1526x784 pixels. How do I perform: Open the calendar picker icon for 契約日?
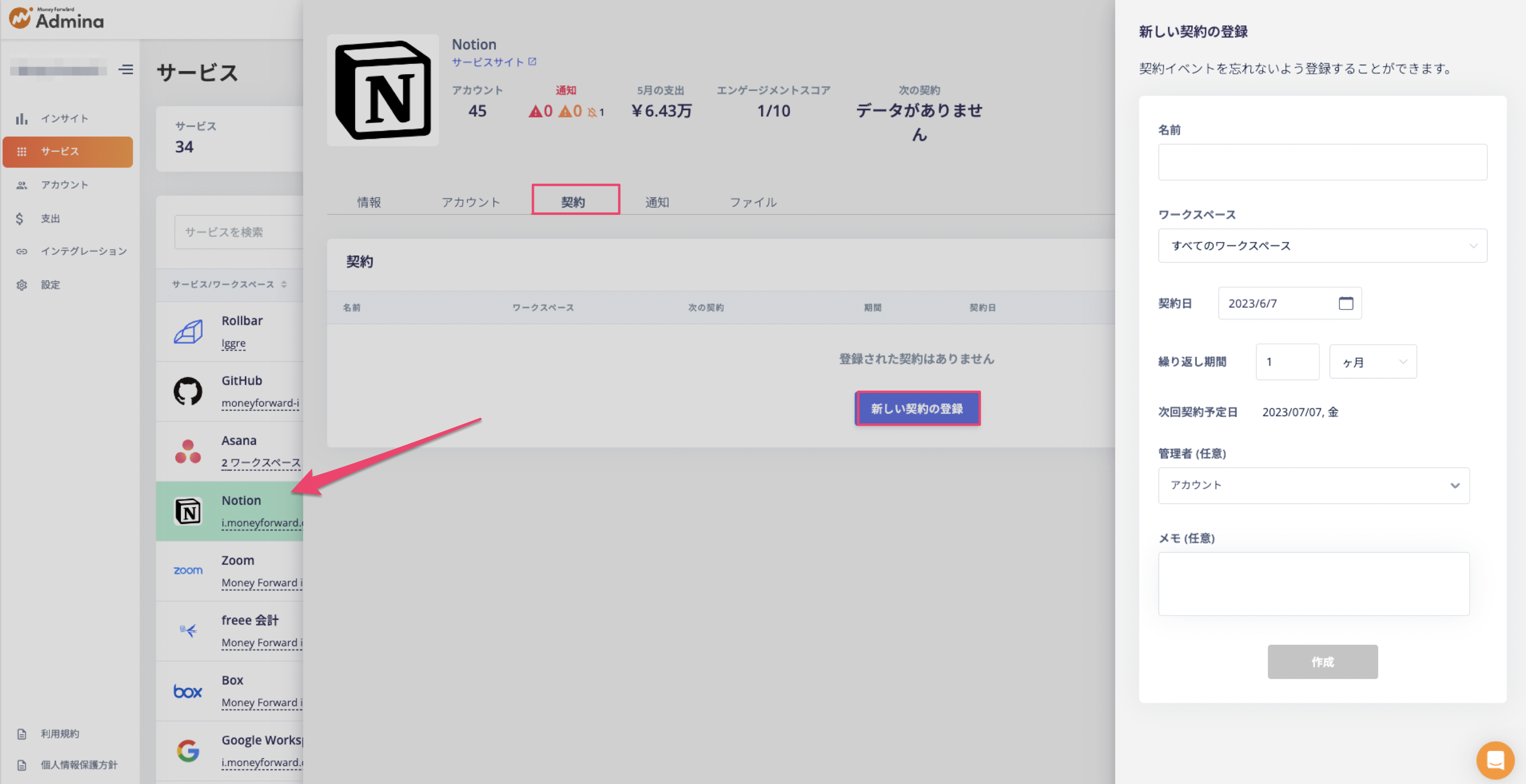click(x=1345, y=304)
